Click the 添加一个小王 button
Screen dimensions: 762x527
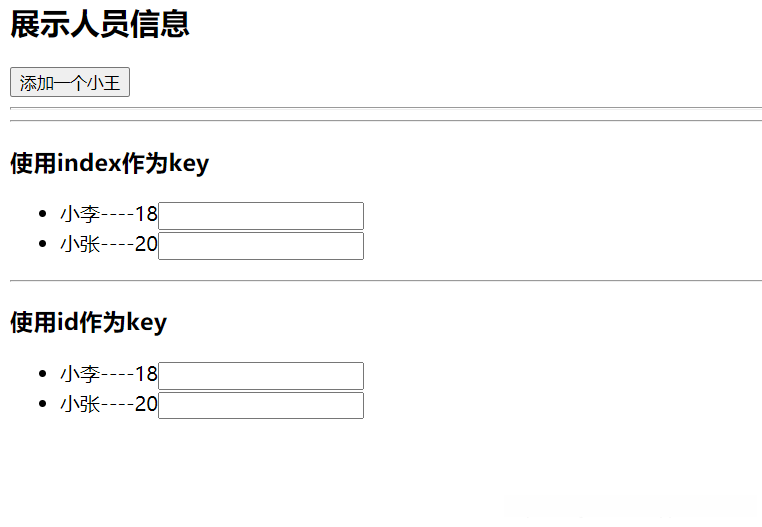click(70, 83)
